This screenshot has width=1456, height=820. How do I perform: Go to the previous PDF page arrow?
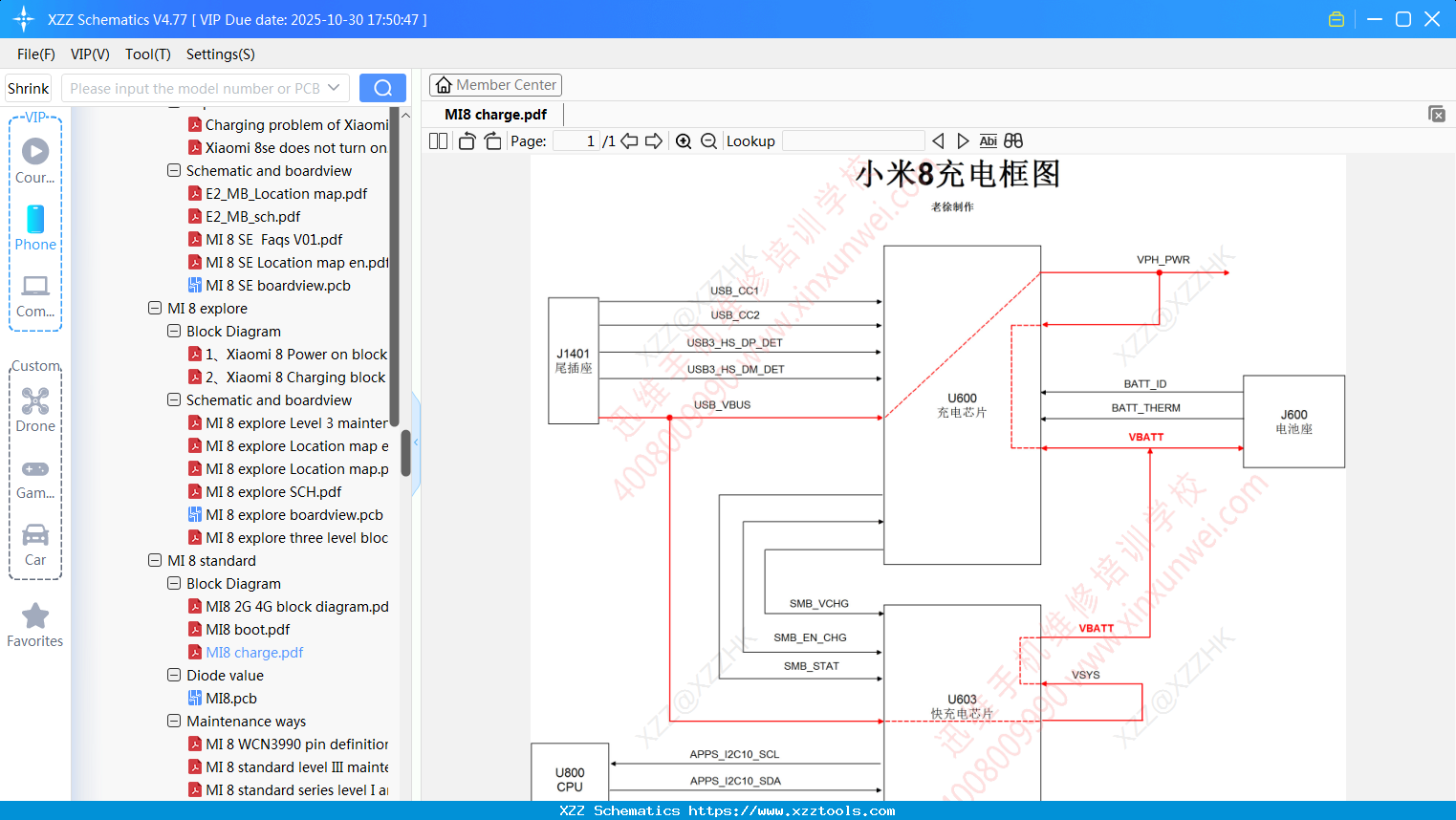(x=629, y=141)
